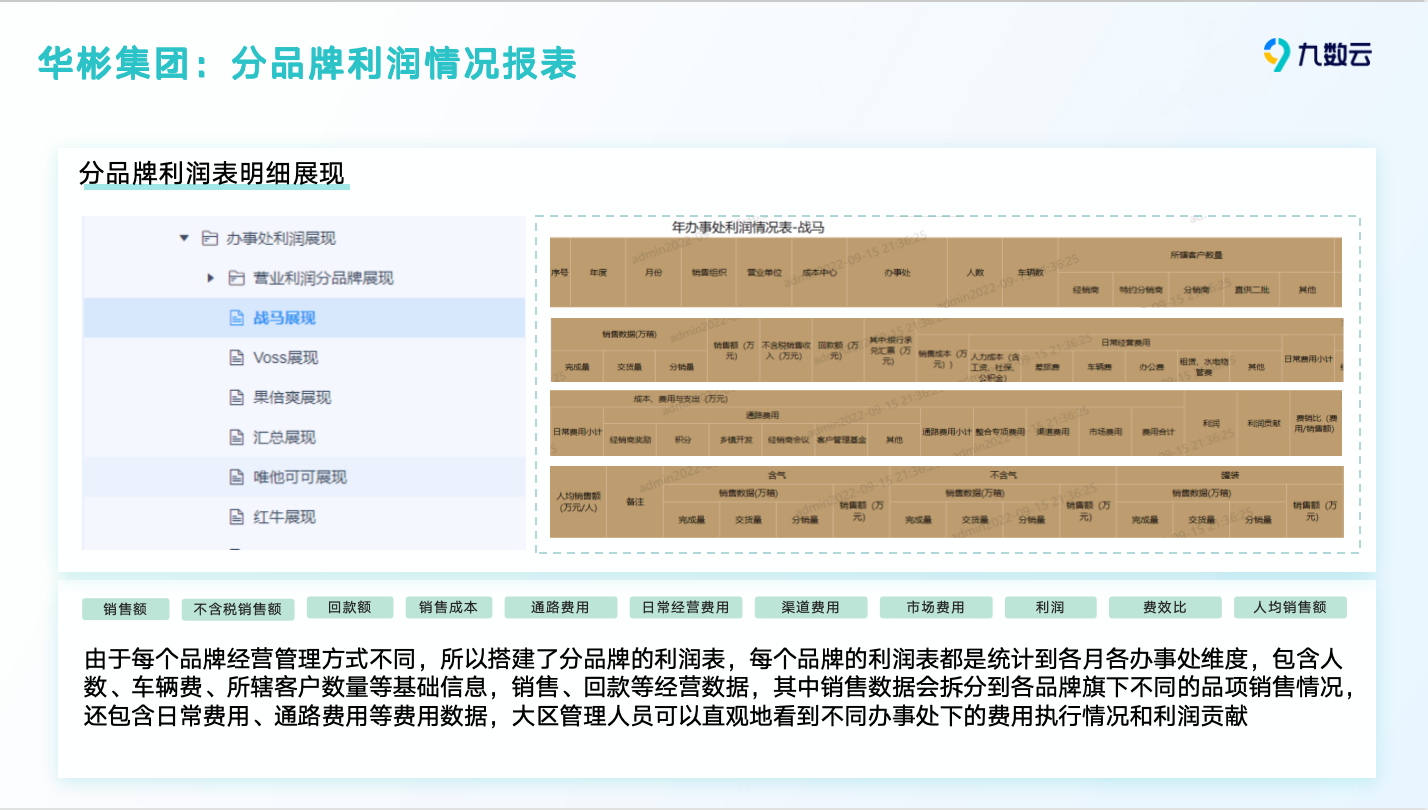Click the folder icon beside 办事处利润展现
The height and width of the screenshot is (810, 1428).
click(209, 238)
